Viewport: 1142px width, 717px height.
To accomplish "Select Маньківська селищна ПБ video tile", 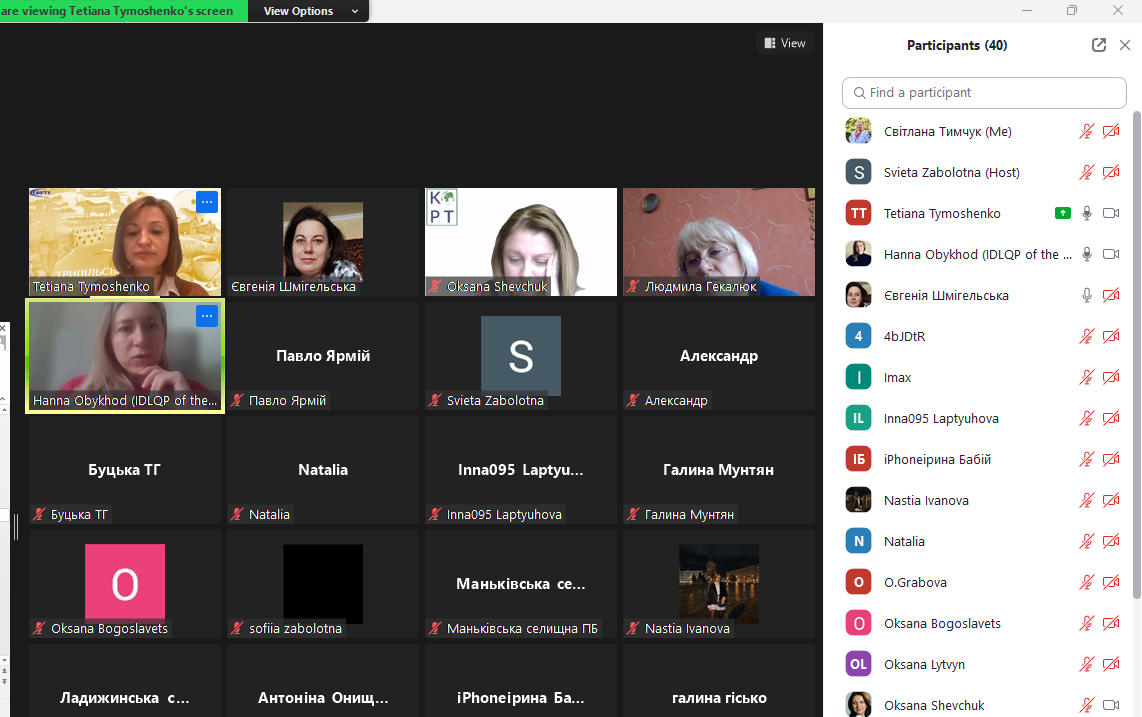I will point(521,584).
